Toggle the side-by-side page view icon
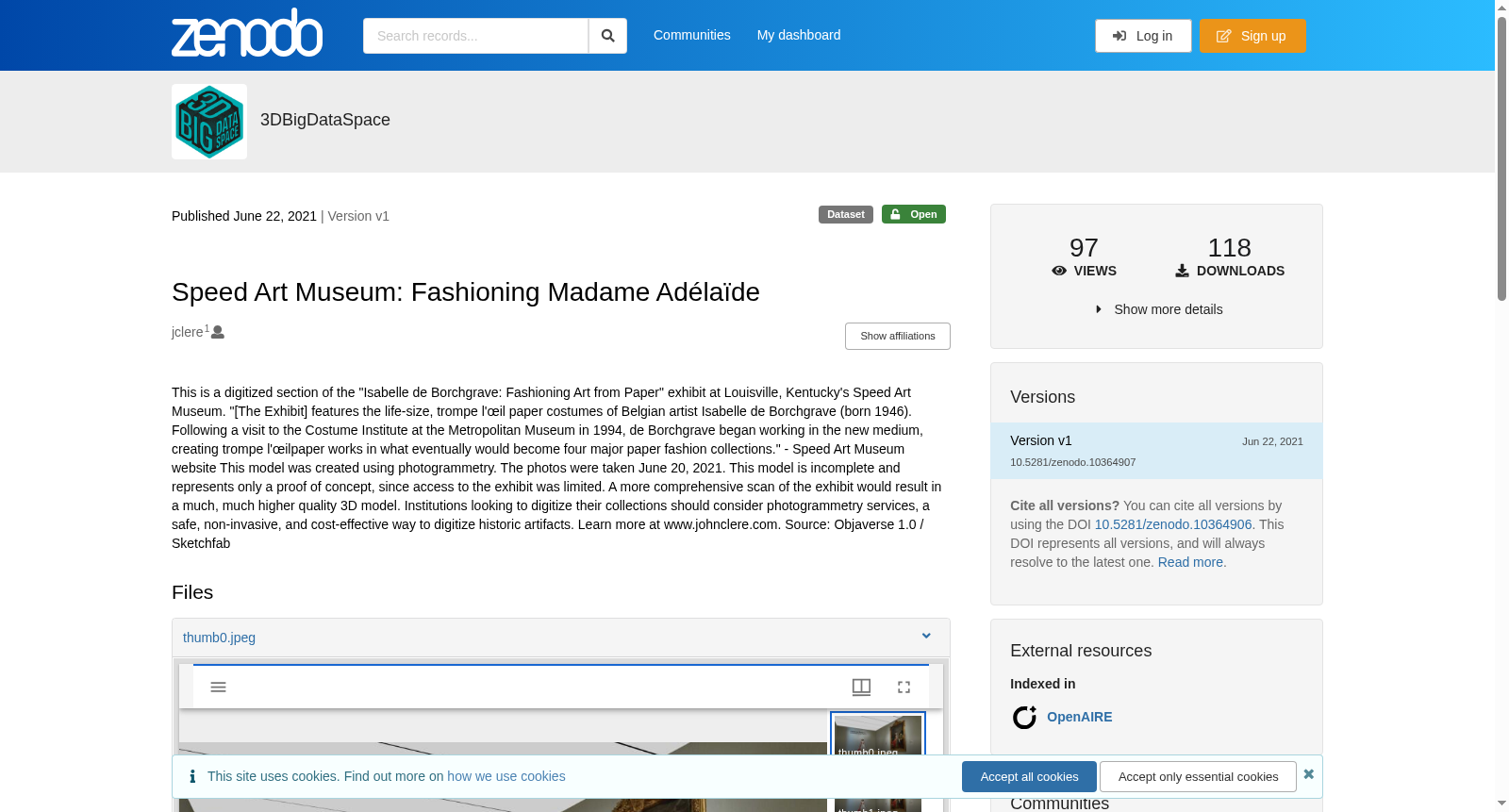Screen dimensions: 1509x812 click(x=861, y=687)
